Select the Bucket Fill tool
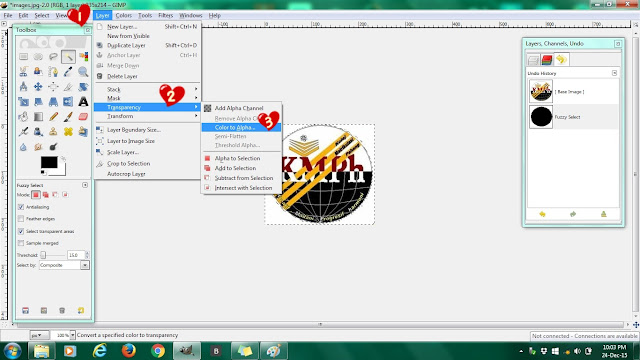 [x=24, y=117]
